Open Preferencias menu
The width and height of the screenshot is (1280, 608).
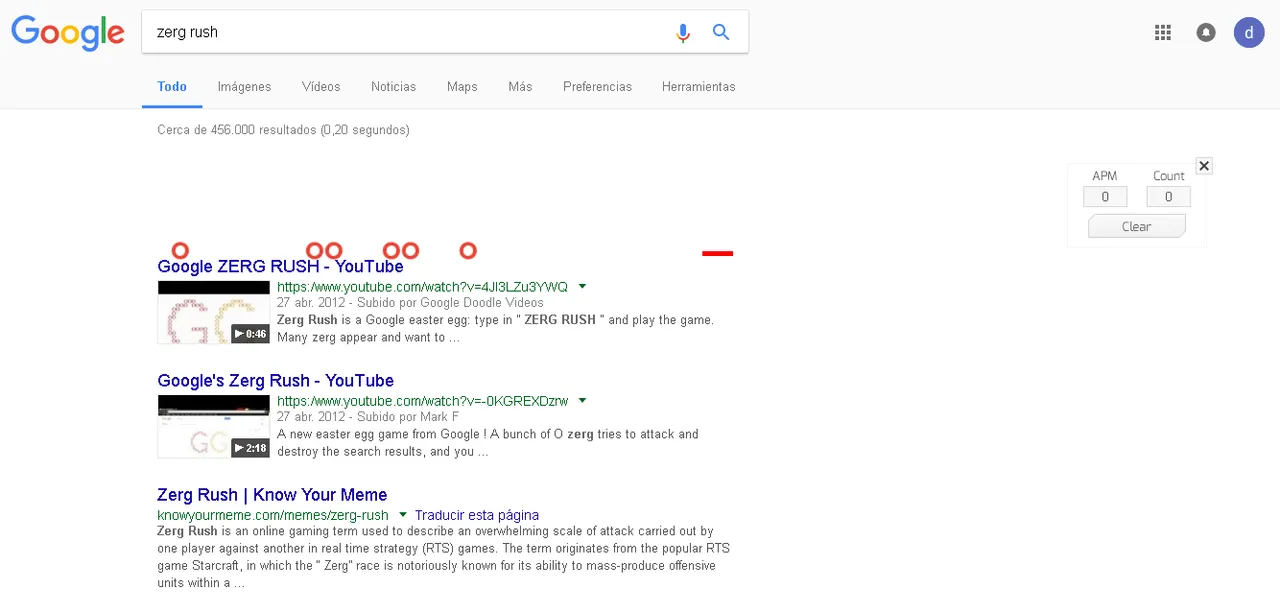point(597,87)
